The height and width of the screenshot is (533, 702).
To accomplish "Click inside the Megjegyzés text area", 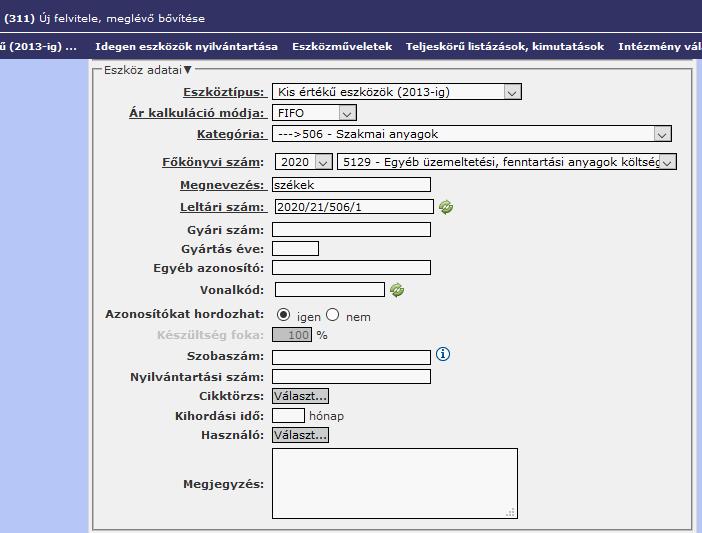I will pyautogui.click(x=395, y=484).
